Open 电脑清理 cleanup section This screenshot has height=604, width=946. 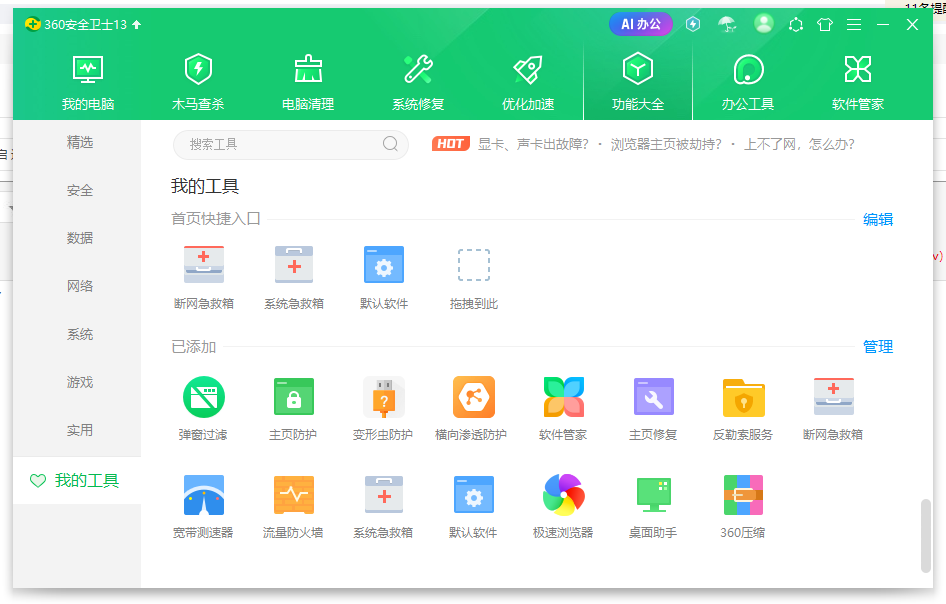coord(308,83)
